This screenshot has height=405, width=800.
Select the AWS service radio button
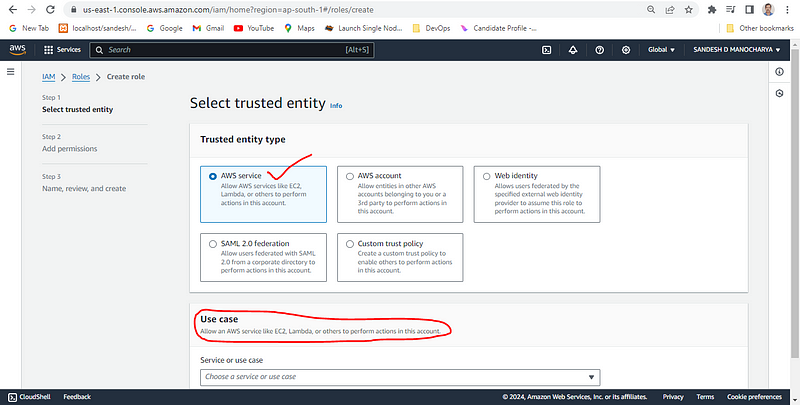213,176
